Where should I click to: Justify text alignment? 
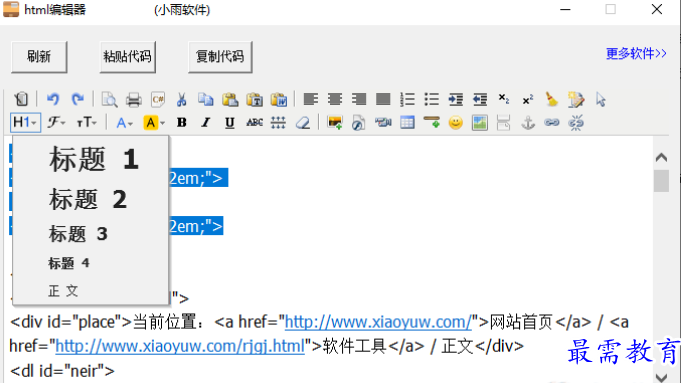tap(383, 99)
